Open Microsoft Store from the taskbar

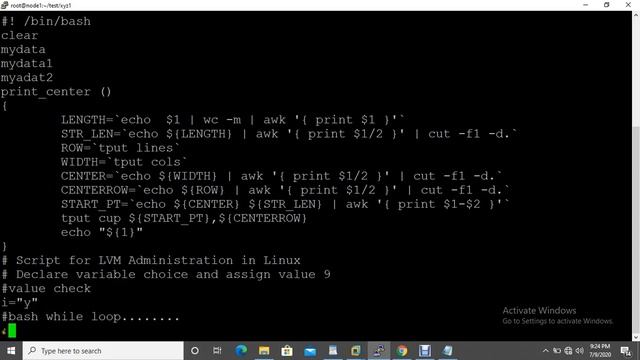click(x=287, y=351)
